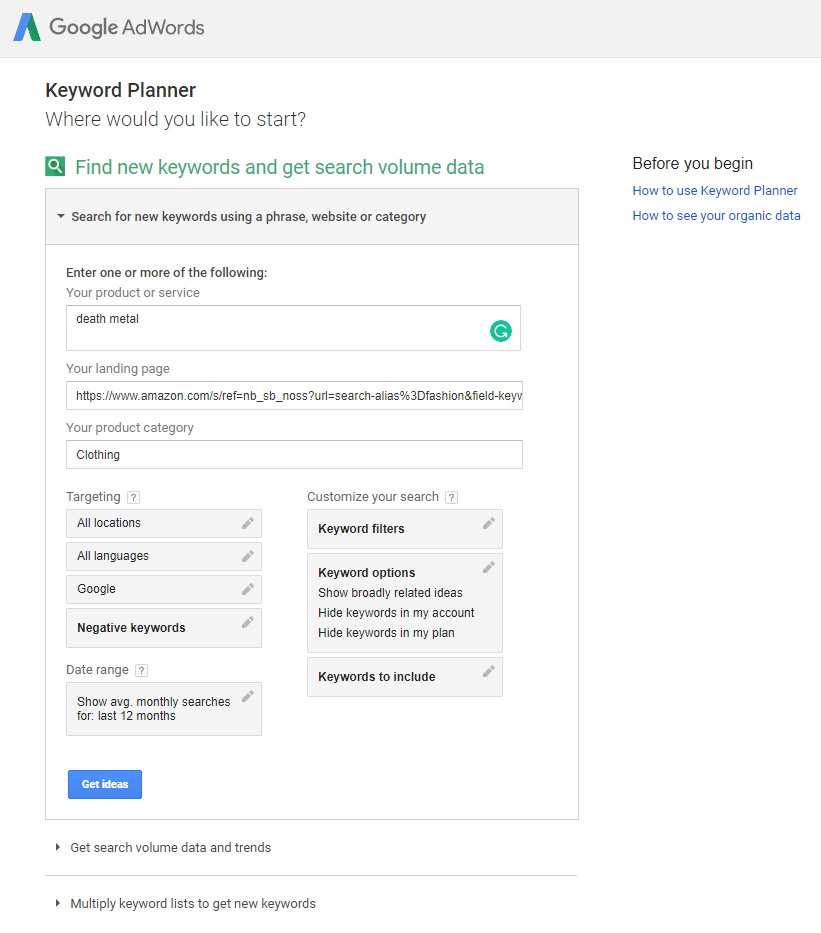Screen dimensions: 821x933
Task: Open How to use Keyword Planner link
Action: (x=715, y=190)
